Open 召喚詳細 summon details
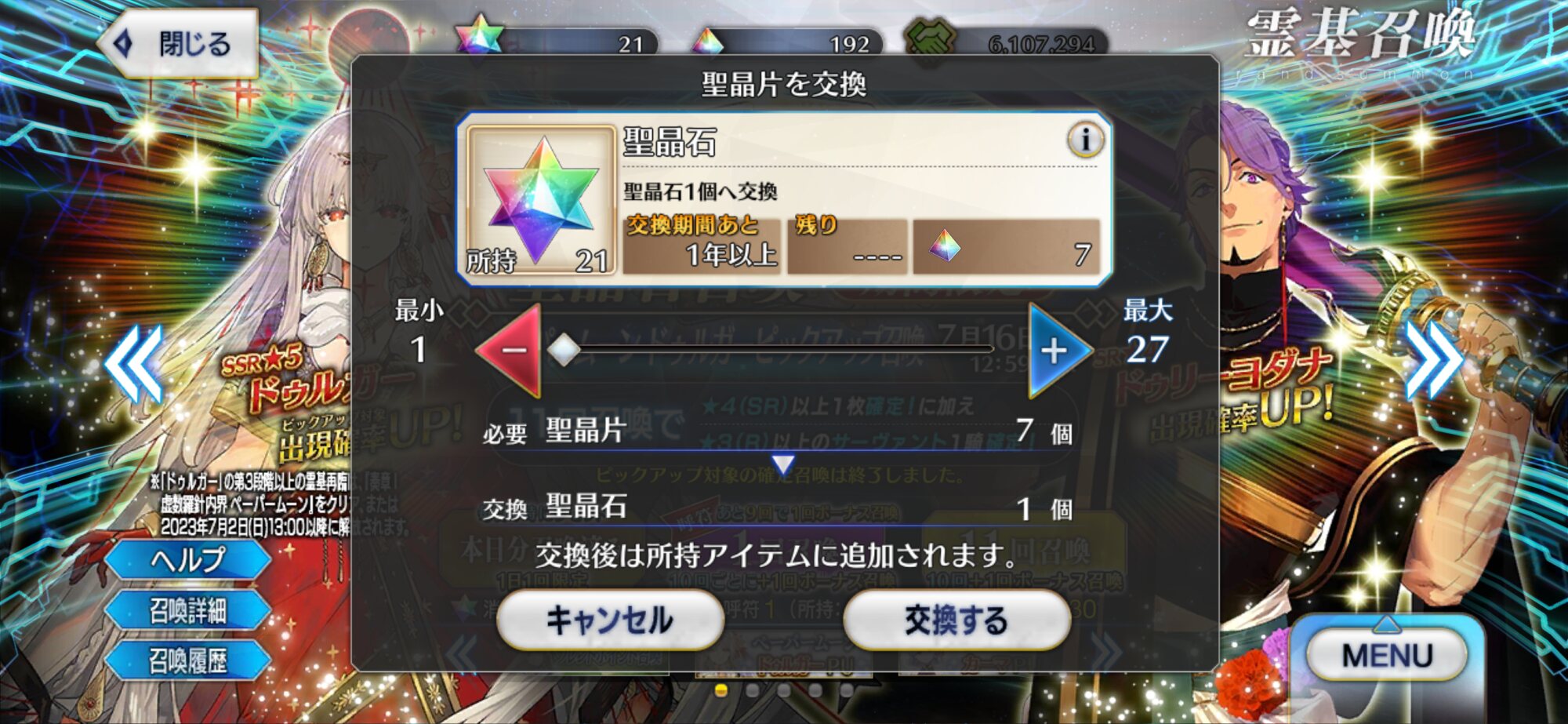 coord(188,610)
